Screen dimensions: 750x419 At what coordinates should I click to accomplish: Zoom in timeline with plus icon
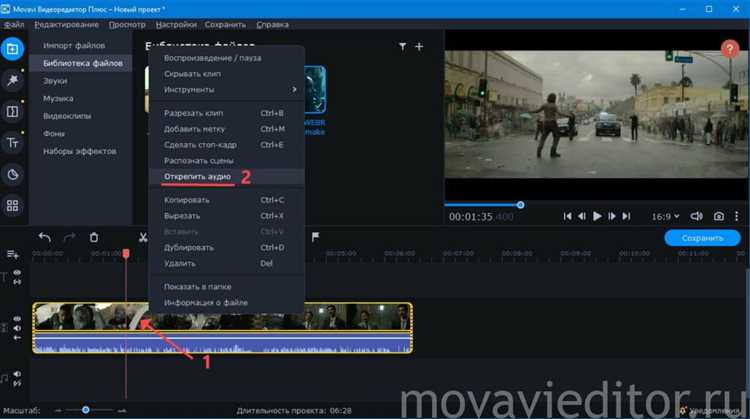(x=122, y=410)
